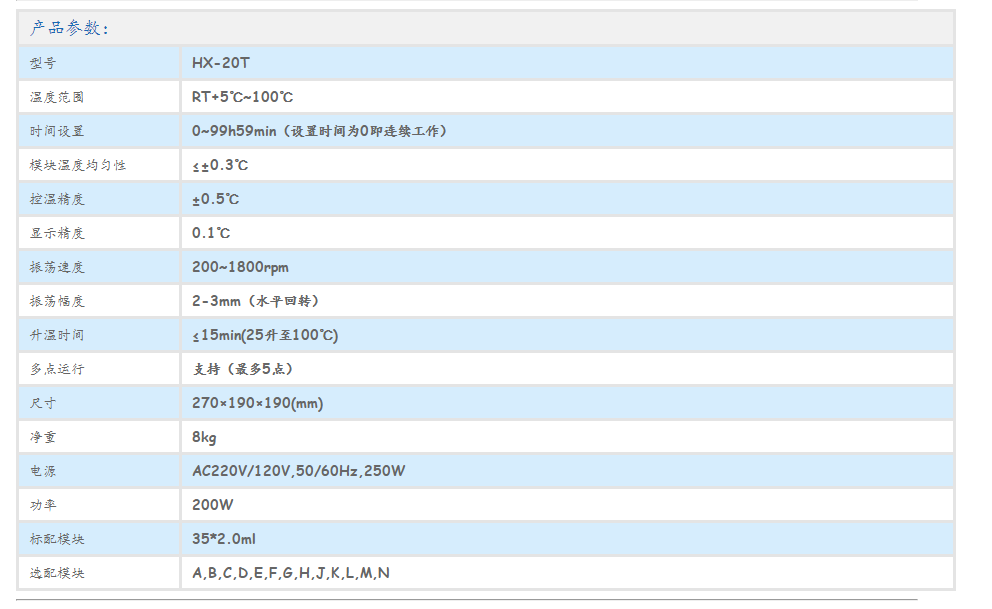Click the 电源 label
992x609 pixels.
pos(42,471)
